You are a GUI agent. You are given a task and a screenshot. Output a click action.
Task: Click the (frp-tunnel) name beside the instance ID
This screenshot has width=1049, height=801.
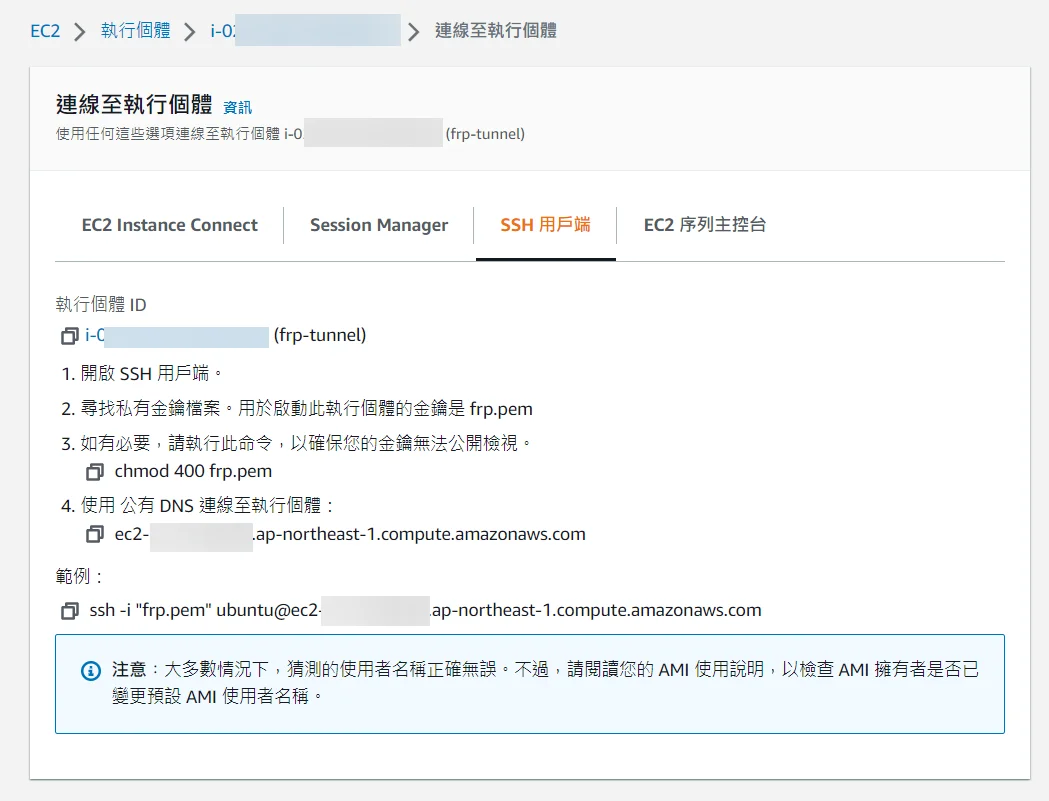click(320, 335)
